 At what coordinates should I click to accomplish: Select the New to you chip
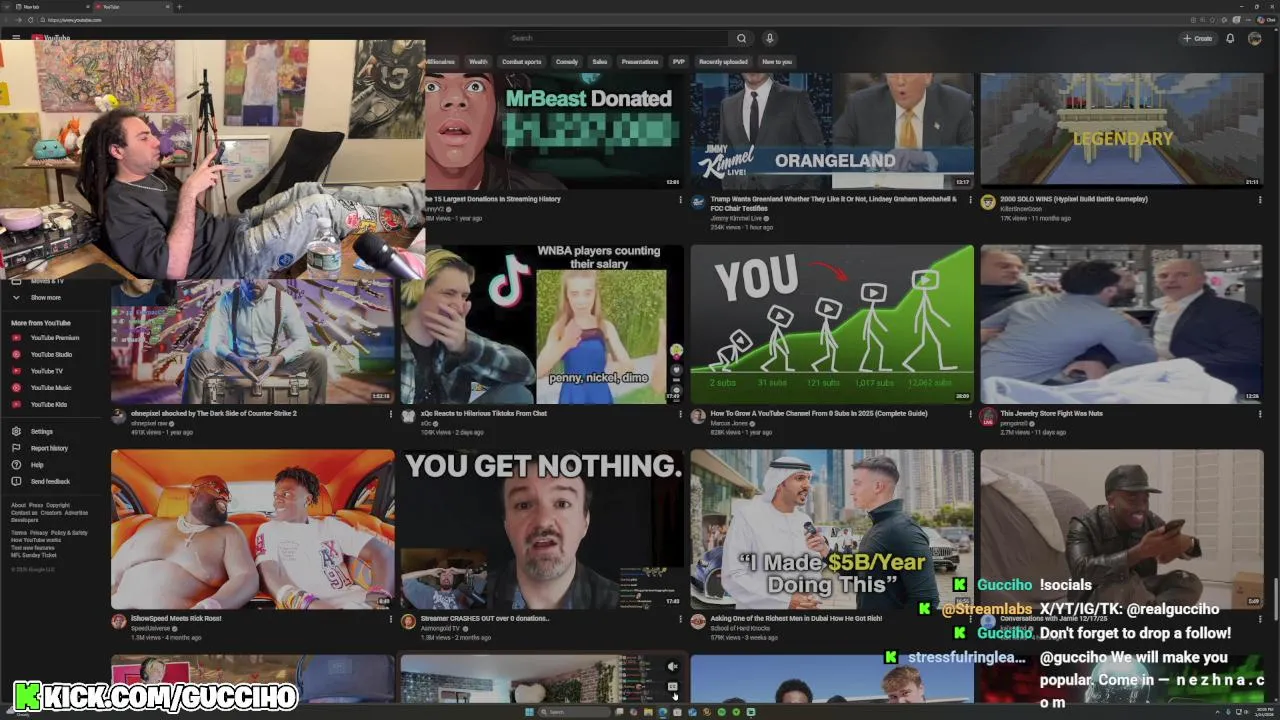[x=777, y=62]
